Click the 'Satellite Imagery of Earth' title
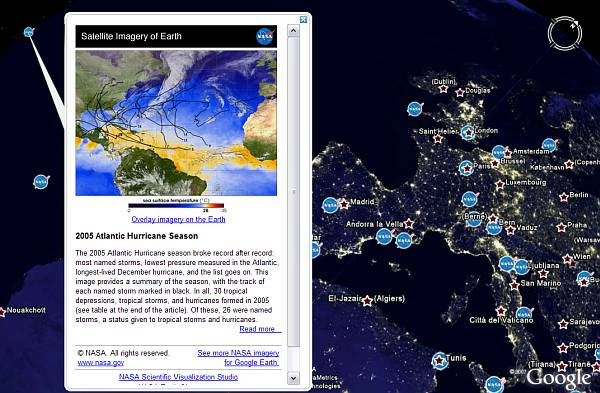Screen dimensions: 600x393 131,36
